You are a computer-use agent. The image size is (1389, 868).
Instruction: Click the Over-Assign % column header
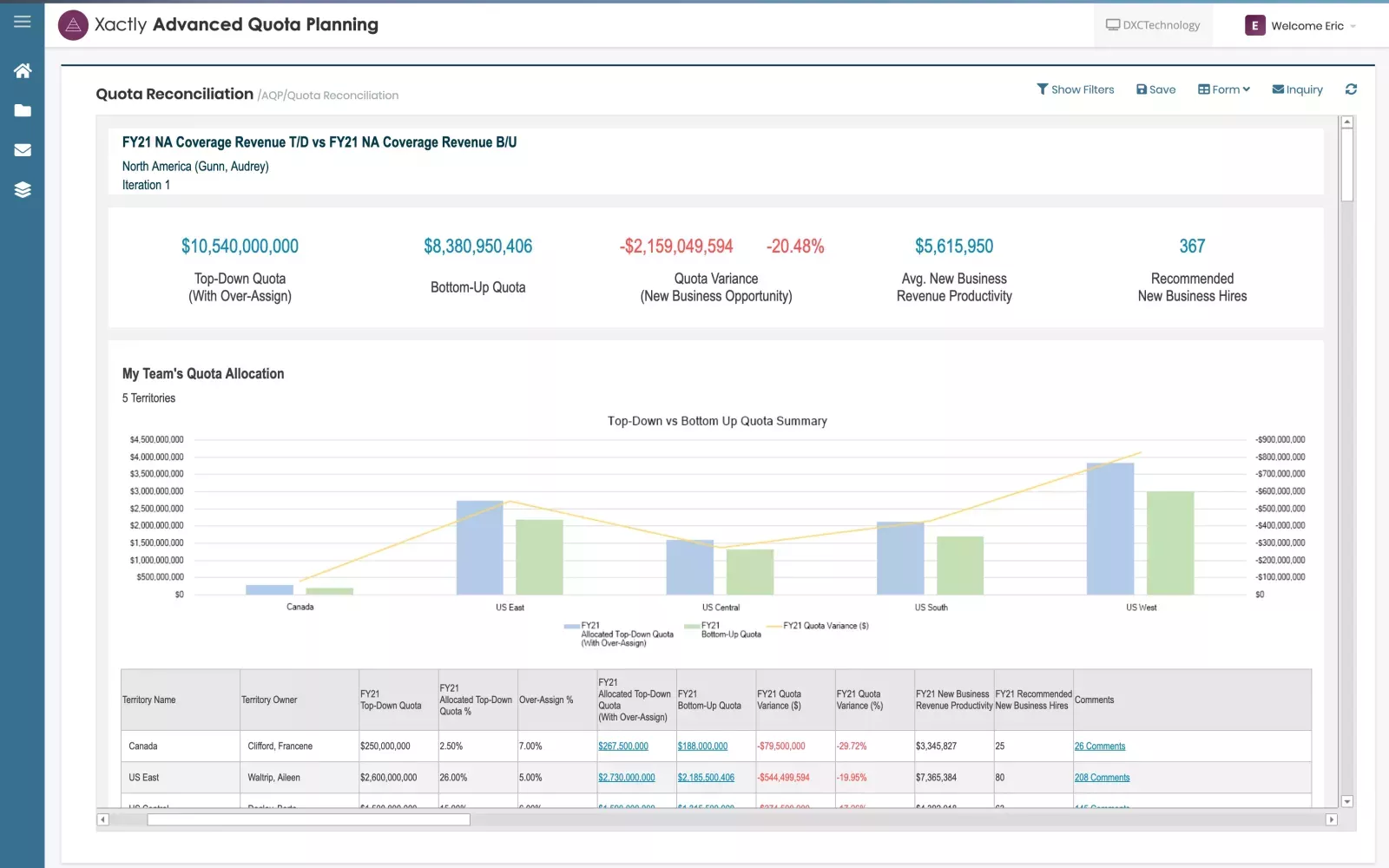click(x=557, y=700)
